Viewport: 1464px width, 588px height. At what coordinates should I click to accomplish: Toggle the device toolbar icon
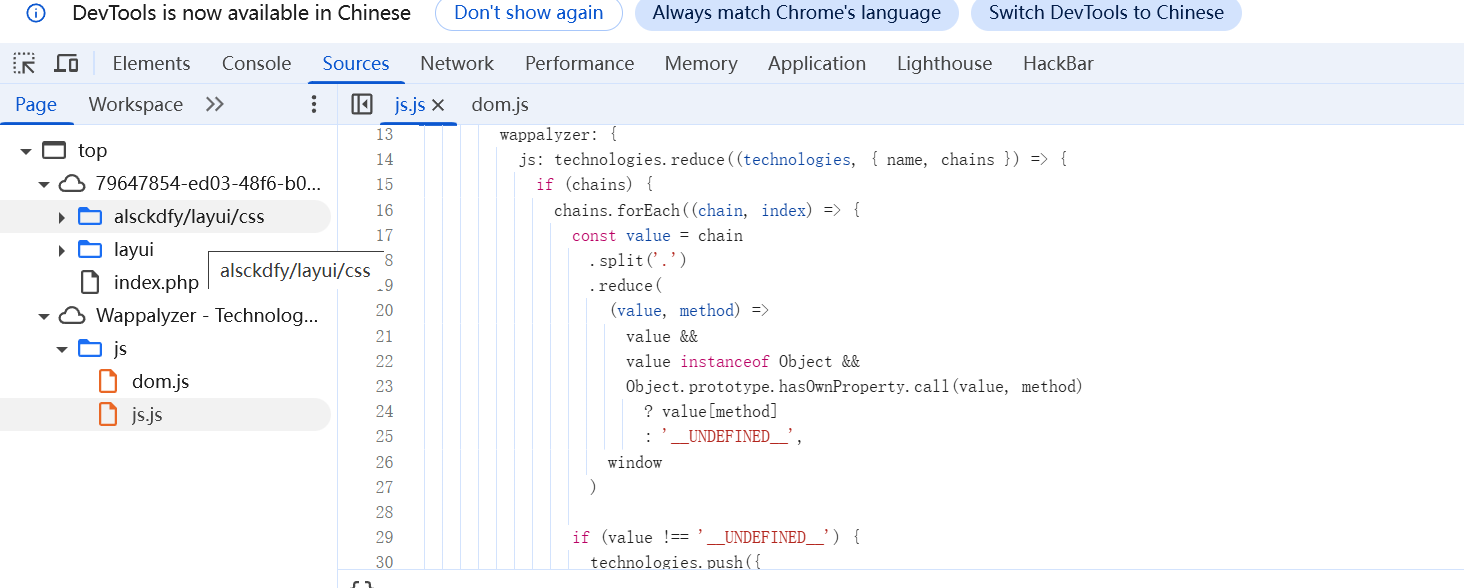tap(66, 64)
